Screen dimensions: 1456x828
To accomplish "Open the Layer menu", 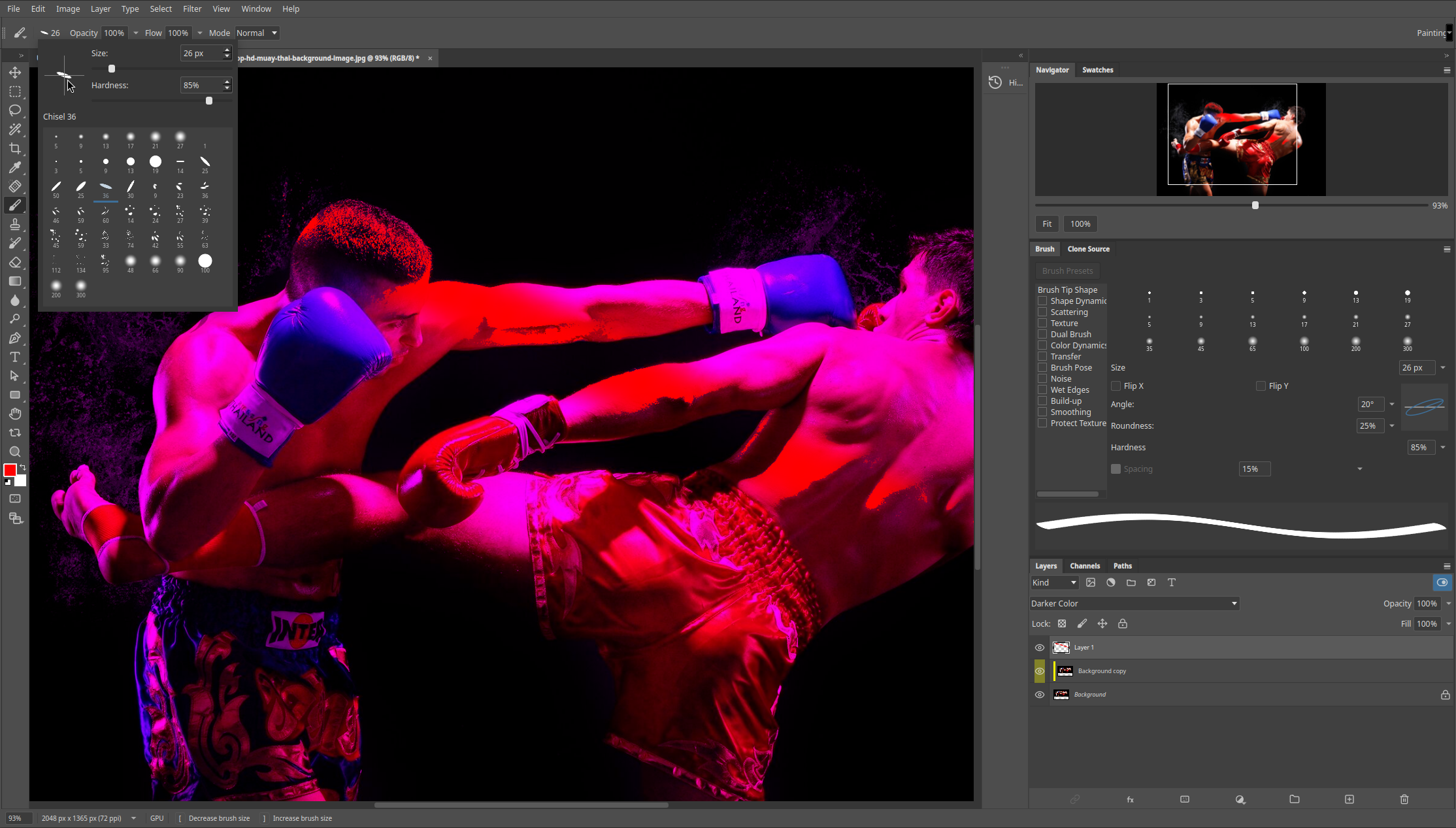I will (x=101, y=8).
